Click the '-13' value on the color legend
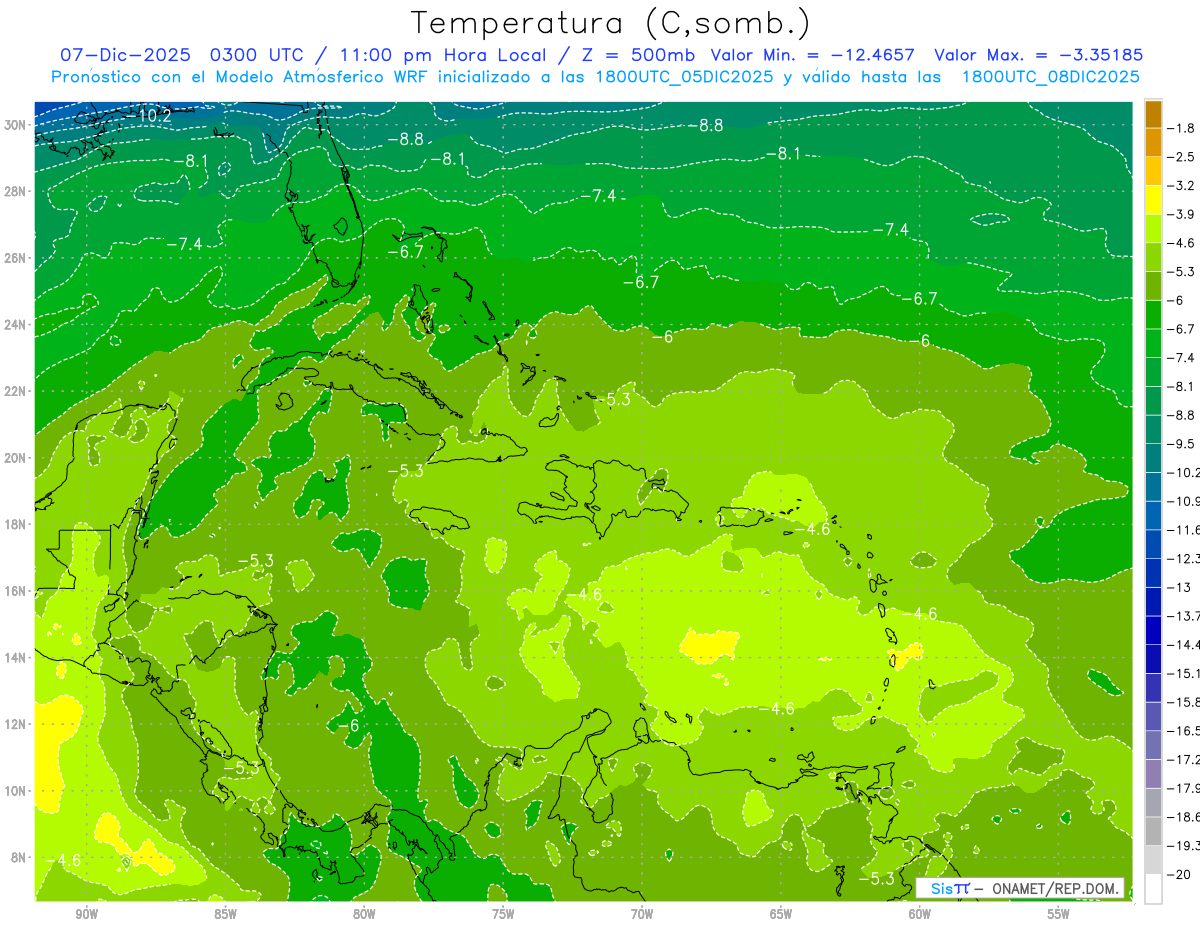 [1179, 586]
